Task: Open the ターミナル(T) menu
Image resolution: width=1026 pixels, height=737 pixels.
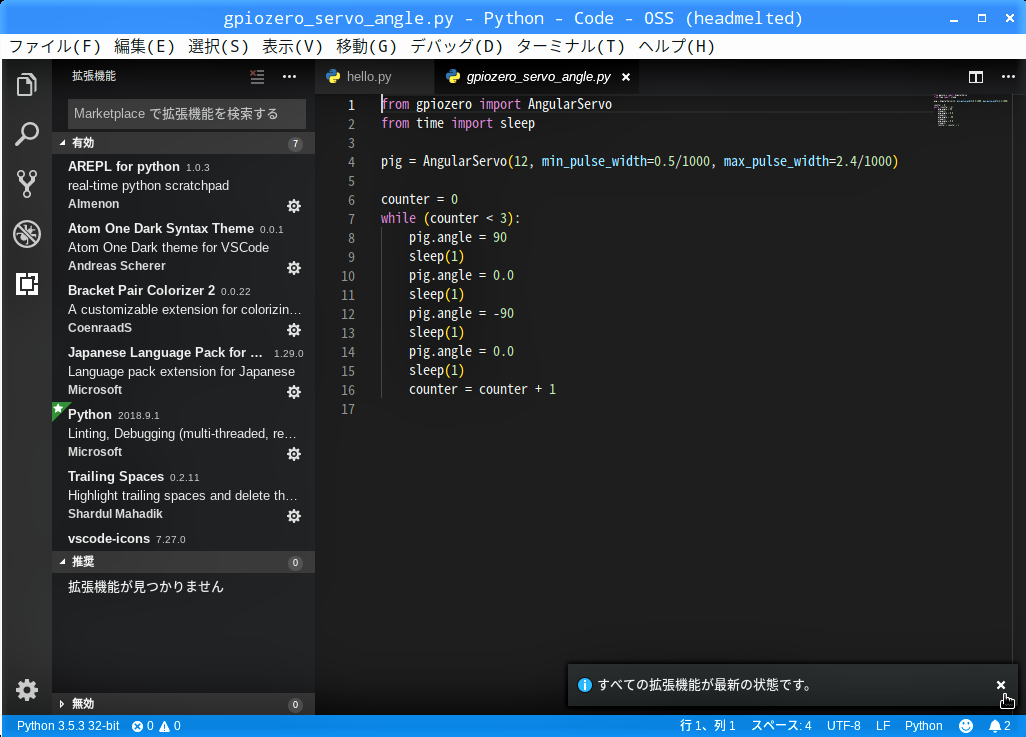Action: click(571, 46)
